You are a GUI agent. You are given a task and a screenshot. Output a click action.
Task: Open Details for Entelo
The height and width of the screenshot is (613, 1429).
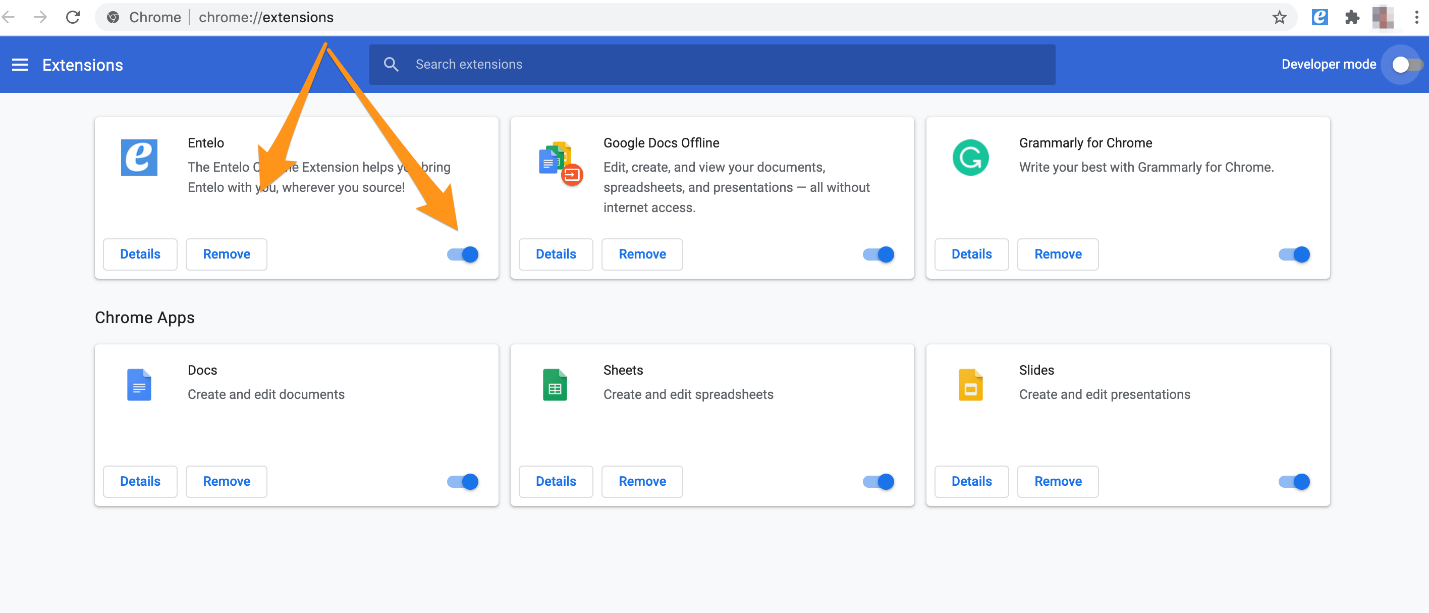tap(140, 254)
